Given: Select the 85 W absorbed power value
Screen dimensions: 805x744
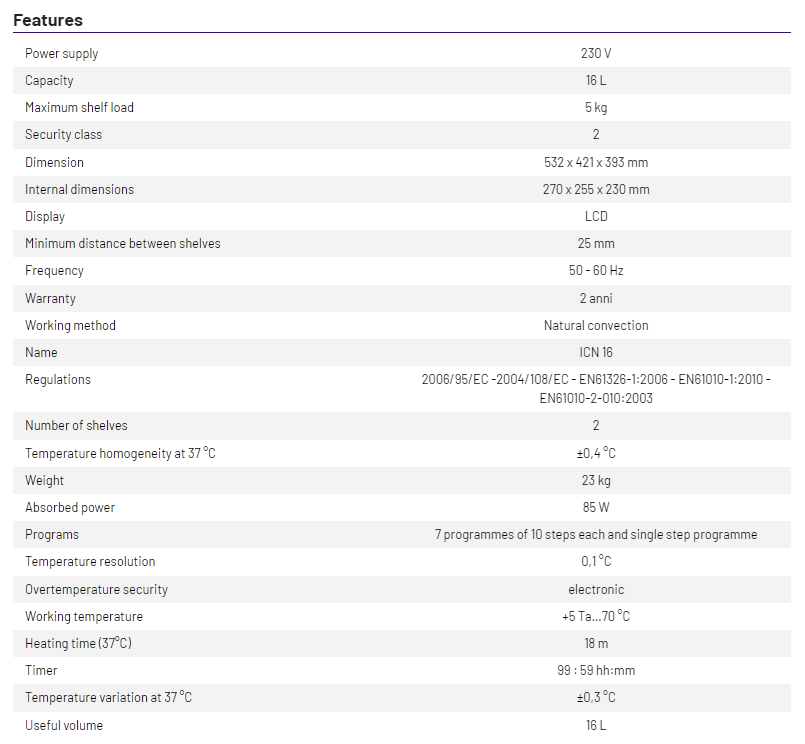Looking at the screenshot, I should point(595,507).
